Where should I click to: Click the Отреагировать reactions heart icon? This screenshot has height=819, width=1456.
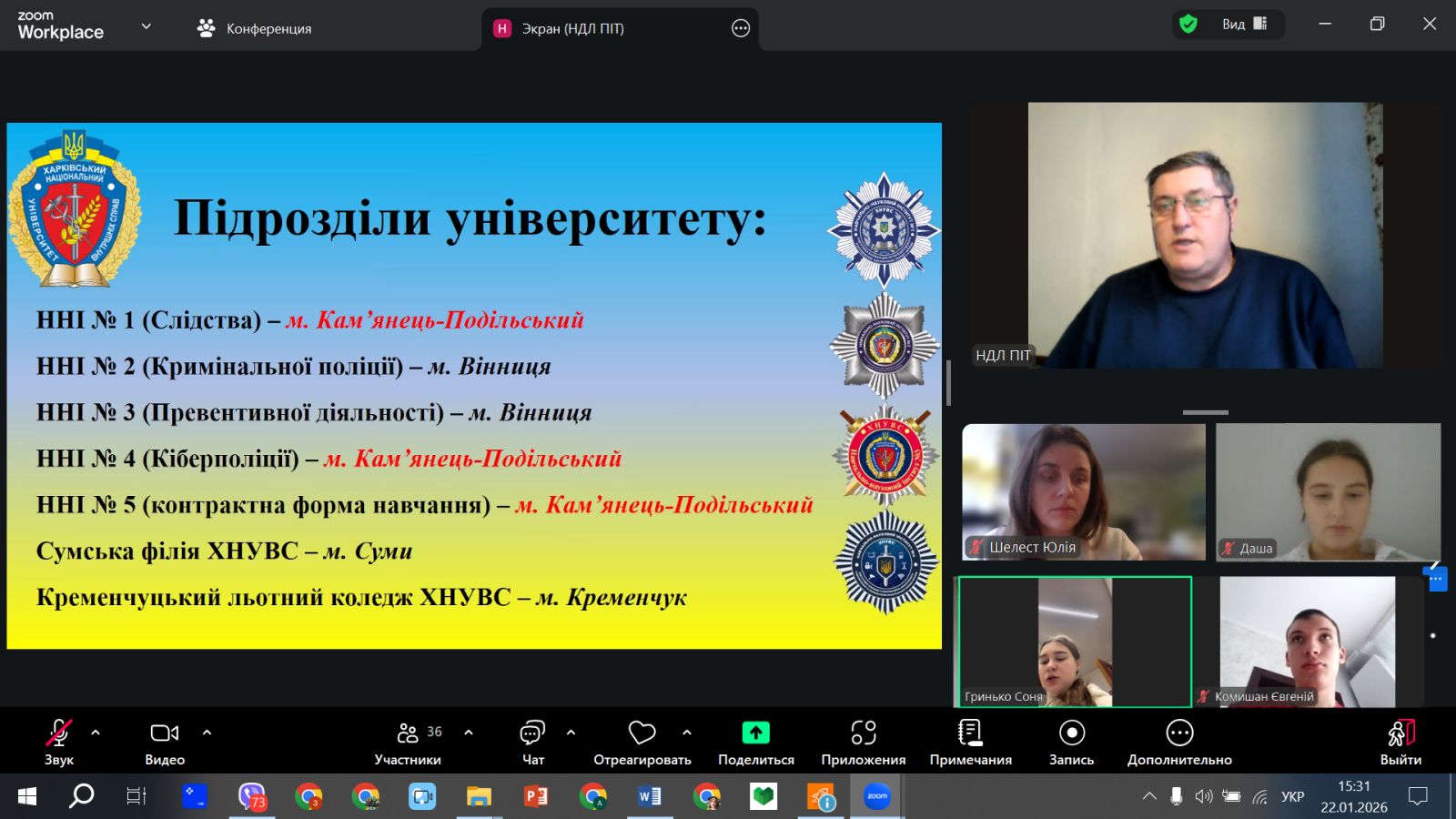(642, 733)
